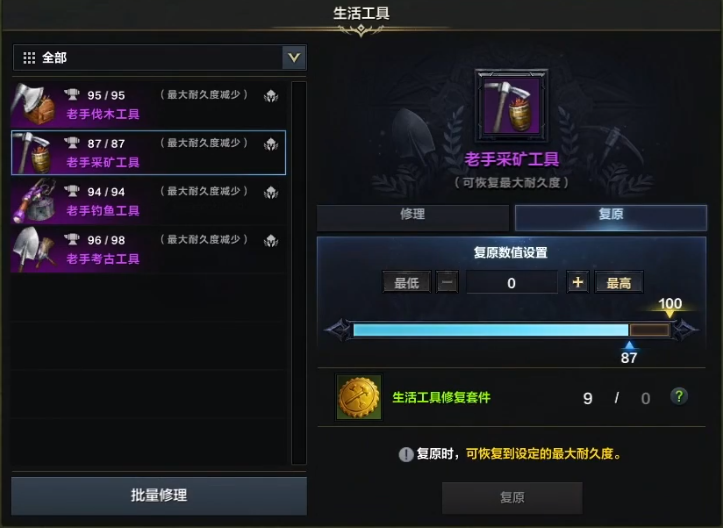This screenshot has height=528, width=723.
Task: Click the durability restore slider bar
Action: (511, 330)
